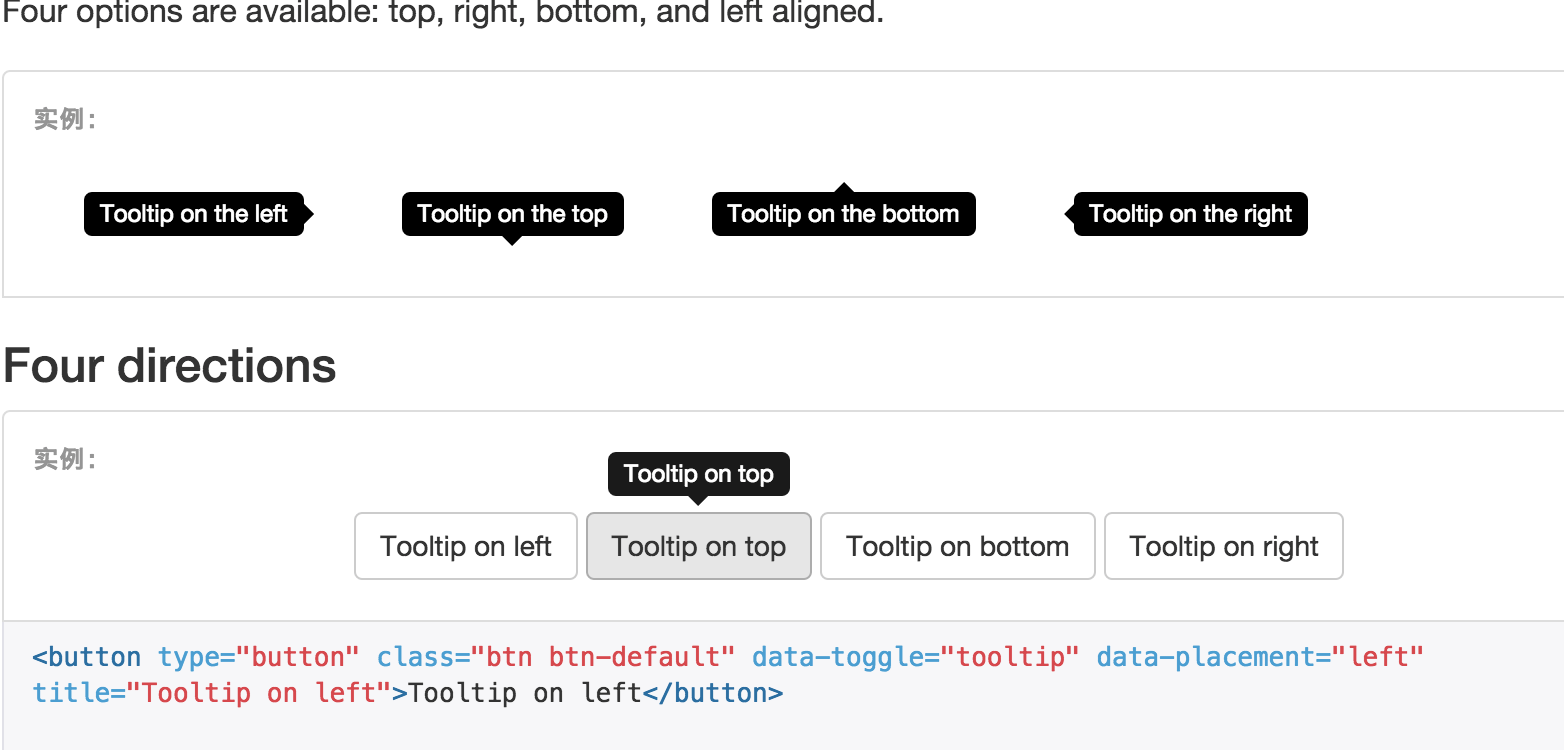Click the black 'Tooltip on the bottom' bubble
Viewport: 1564px width, 750px height.
pyautogui.click(x=843, y=213)
